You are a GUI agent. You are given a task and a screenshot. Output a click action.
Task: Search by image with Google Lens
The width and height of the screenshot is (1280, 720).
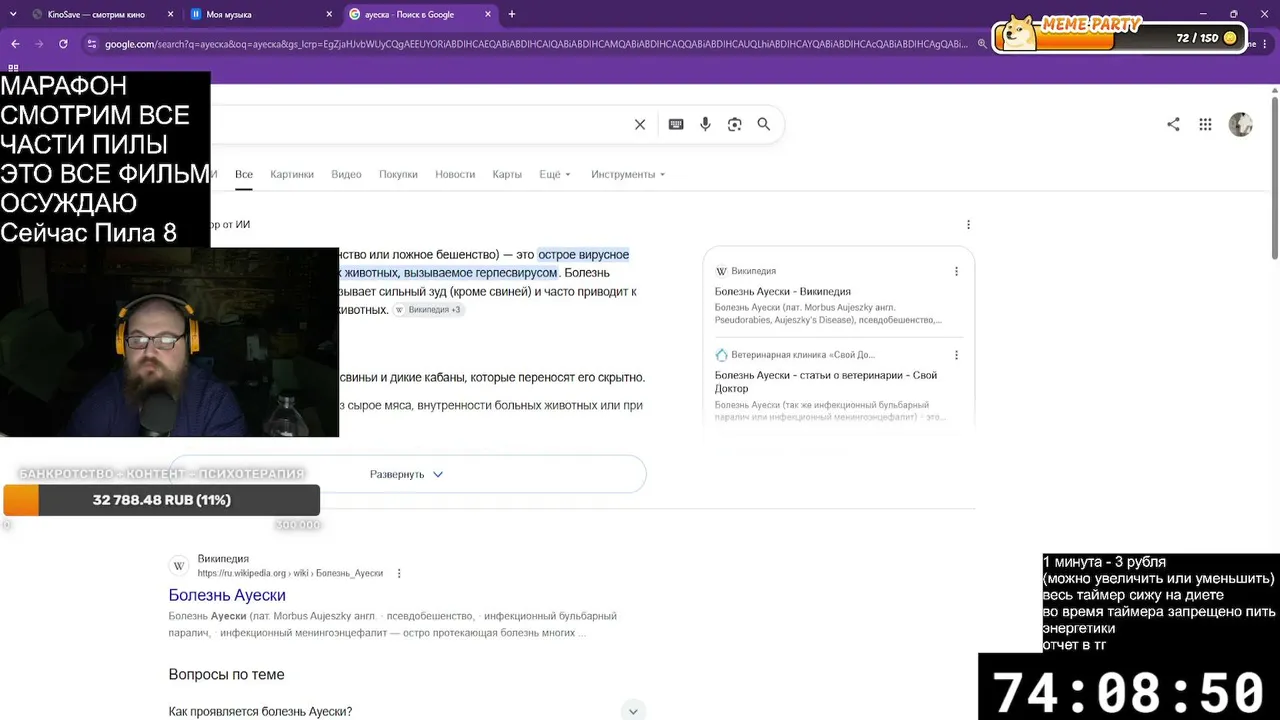pyautogui.click(x=735, y=124)
